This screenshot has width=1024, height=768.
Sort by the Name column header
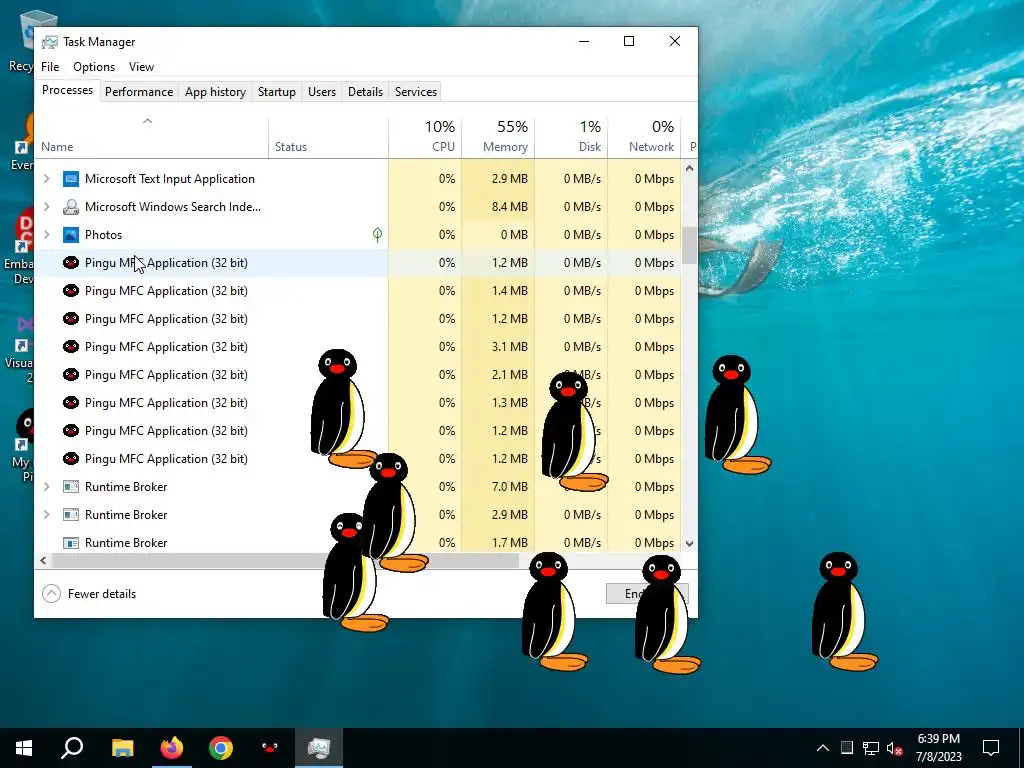click(151, 138)
